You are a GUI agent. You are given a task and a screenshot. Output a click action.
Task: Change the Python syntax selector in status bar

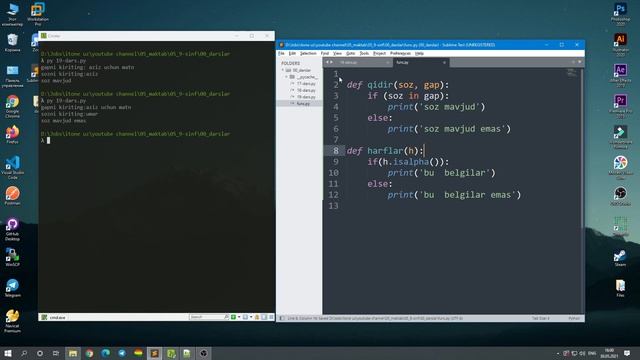point(573,318)
